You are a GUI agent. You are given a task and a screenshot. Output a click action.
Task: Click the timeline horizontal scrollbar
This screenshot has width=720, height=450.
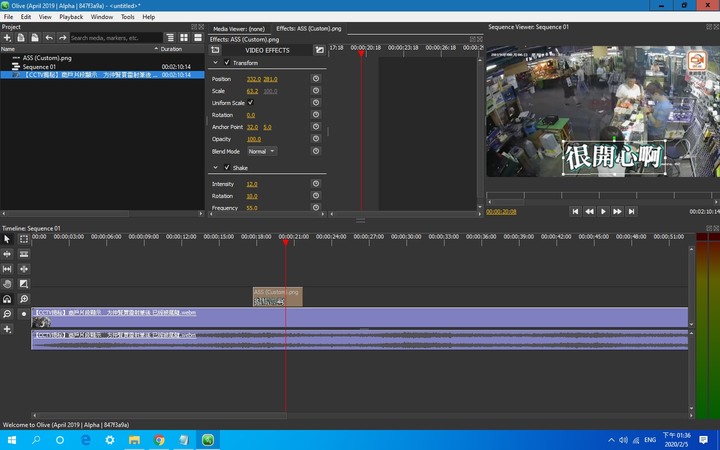[x=161, y=416]
